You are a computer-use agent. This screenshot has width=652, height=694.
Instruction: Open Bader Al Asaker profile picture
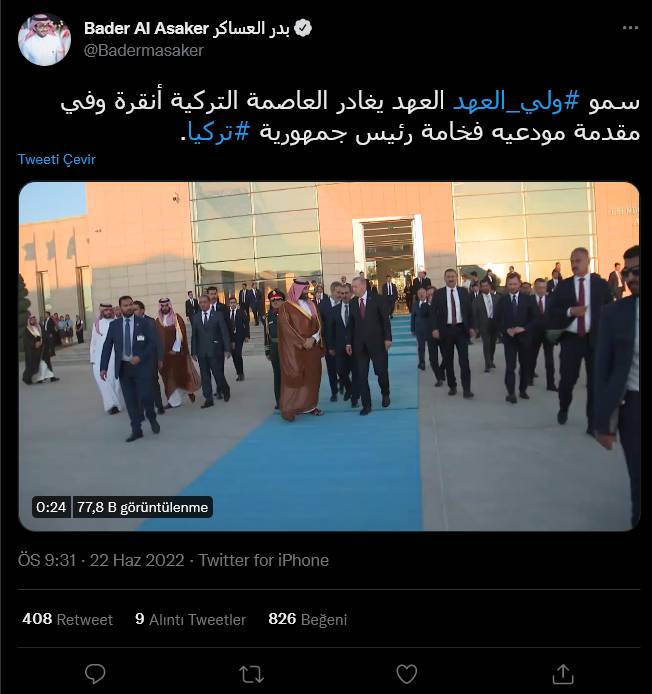[44, 39]
